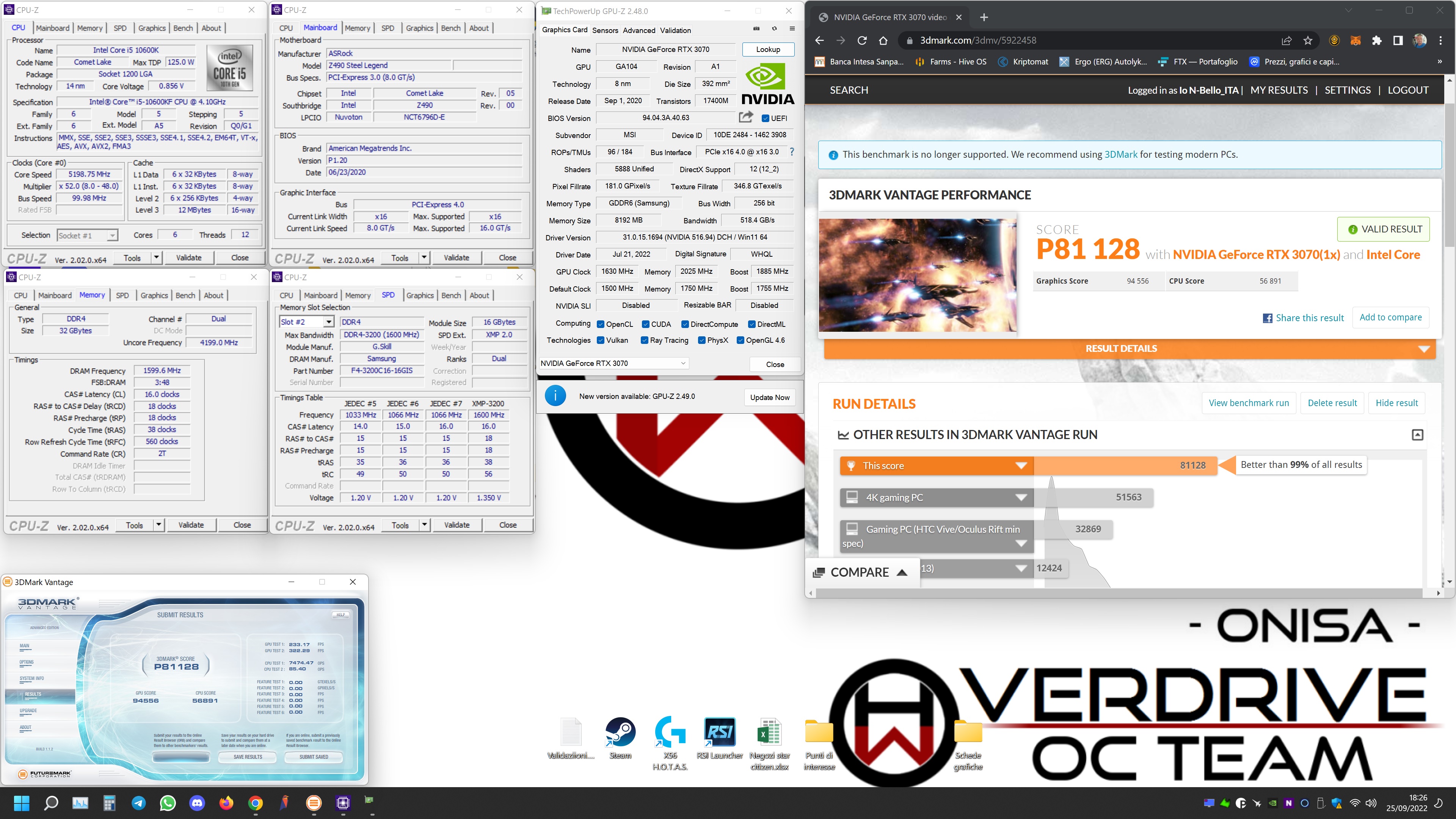The image size is (1456, 819).
Task: Open Tools dropdown arrow in CPU tab window
Action: (x=157, y=258)
